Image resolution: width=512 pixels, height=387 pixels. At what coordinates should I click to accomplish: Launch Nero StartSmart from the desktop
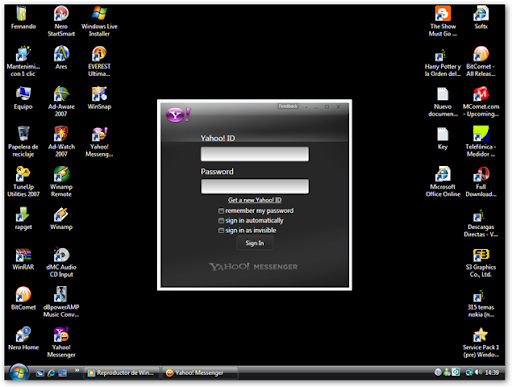[x=61, y=14]
